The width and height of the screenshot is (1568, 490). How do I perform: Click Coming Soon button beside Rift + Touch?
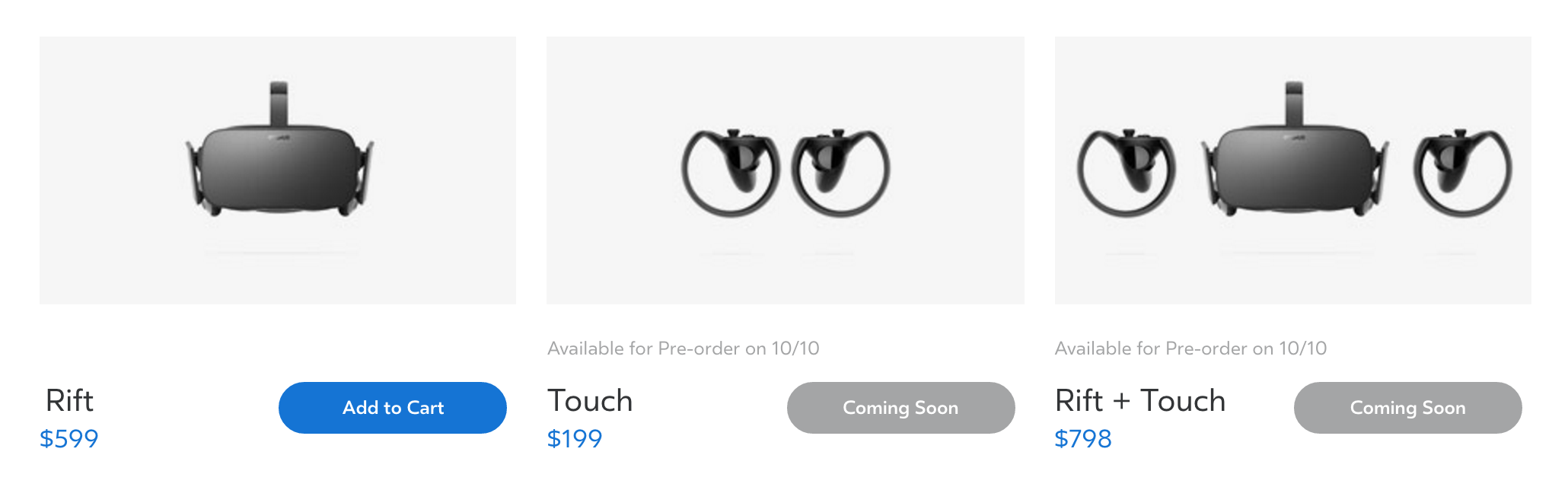[1407, 408]
